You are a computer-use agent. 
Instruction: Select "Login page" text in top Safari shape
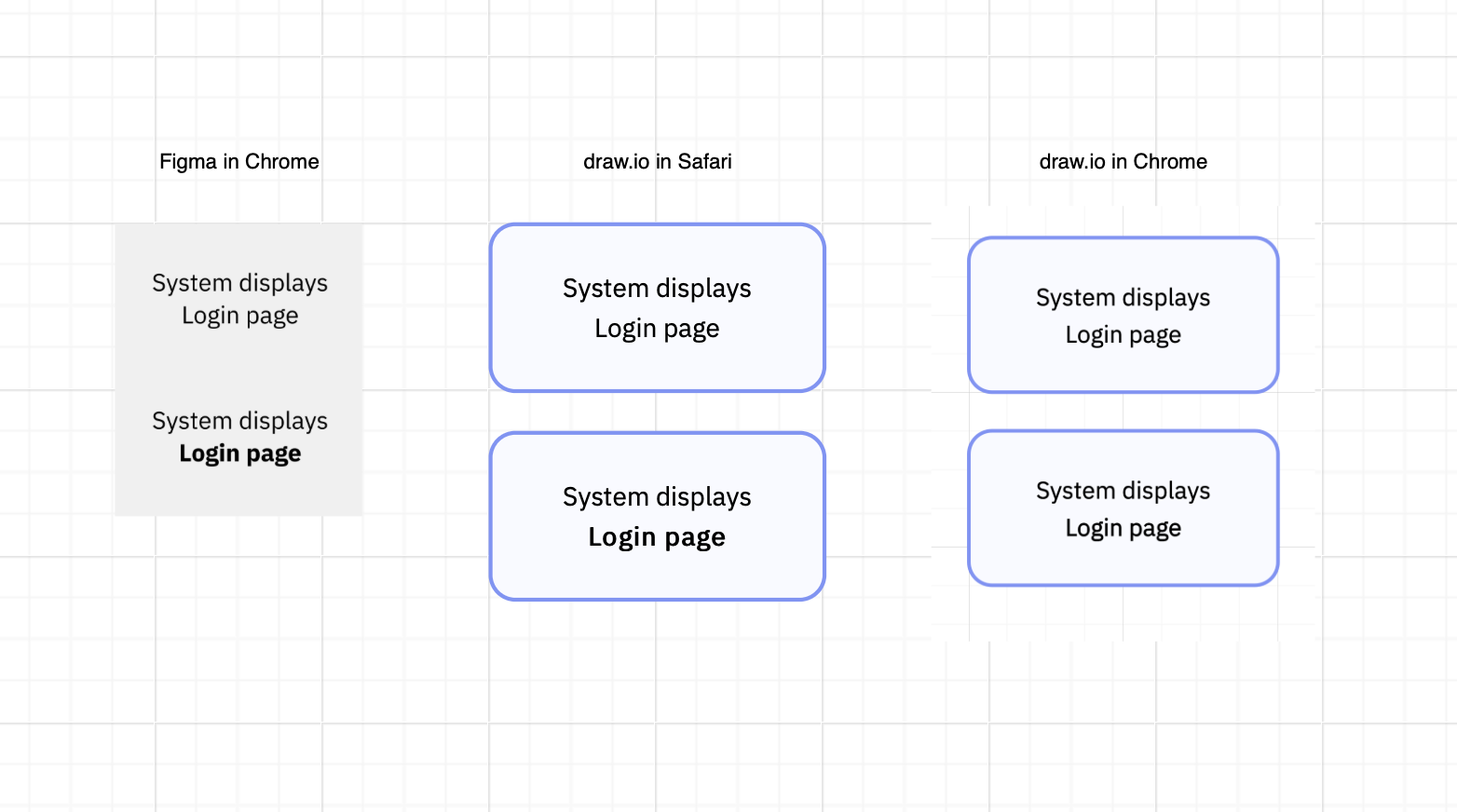(x=657, y=328)
